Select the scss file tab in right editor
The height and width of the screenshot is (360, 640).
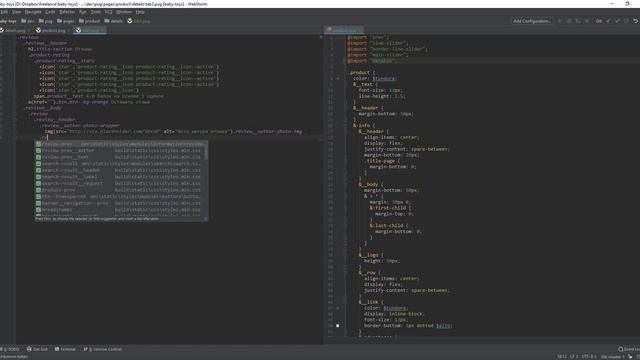pyautogui.click(x=343, y=30)
